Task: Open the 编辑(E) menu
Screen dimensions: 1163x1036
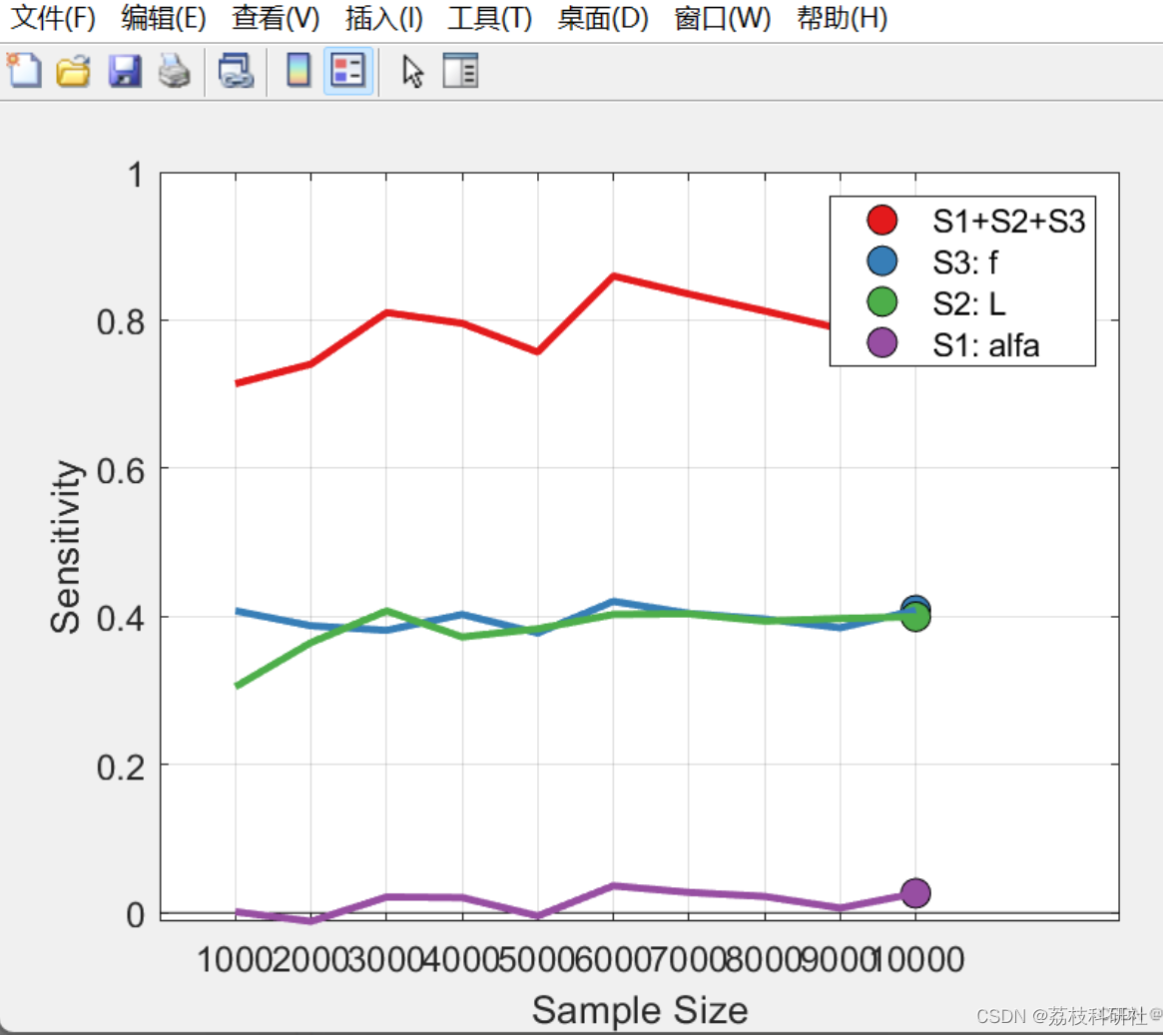Action: pos(163,18)
